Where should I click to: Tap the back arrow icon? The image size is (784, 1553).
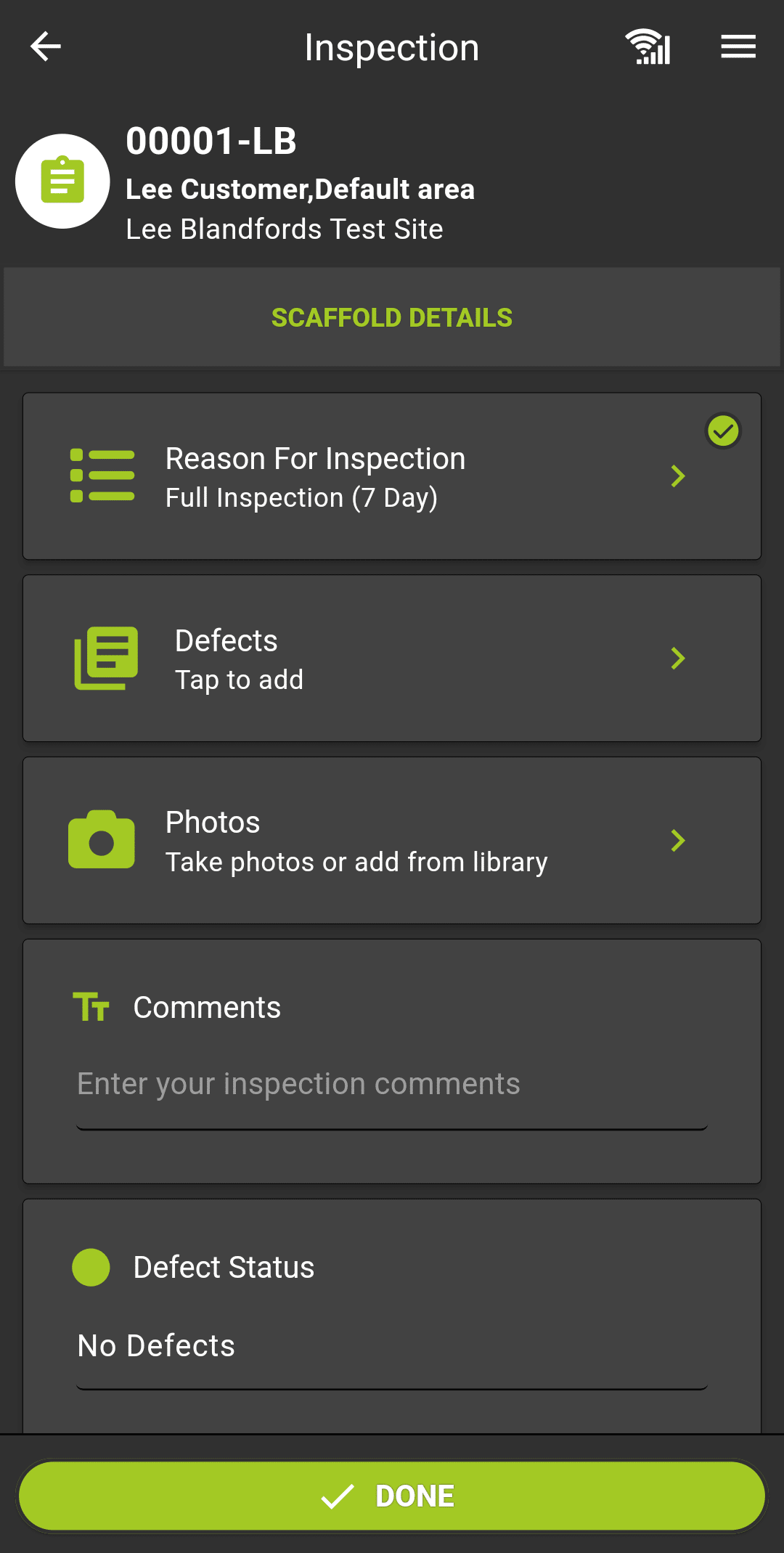[x=45, y=47]
